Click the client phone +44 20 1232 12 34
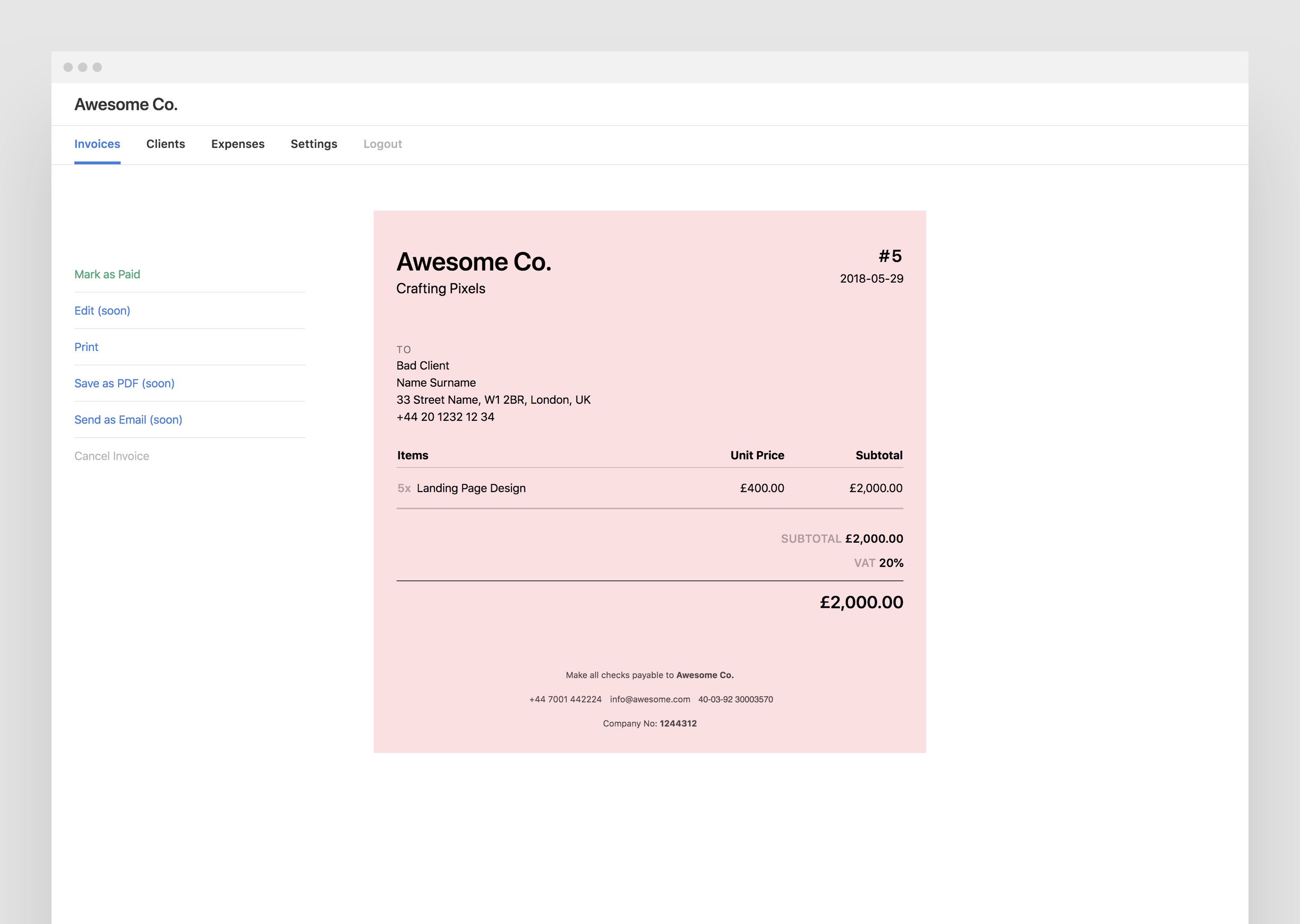The width and height of the screenshot is (1300, 924). coord(446,416)
